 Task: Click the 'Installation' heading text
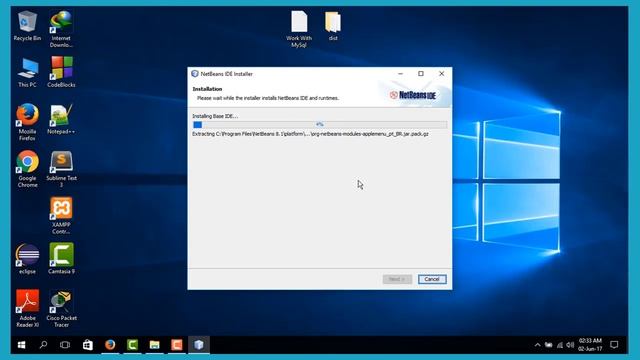[207, 89]
